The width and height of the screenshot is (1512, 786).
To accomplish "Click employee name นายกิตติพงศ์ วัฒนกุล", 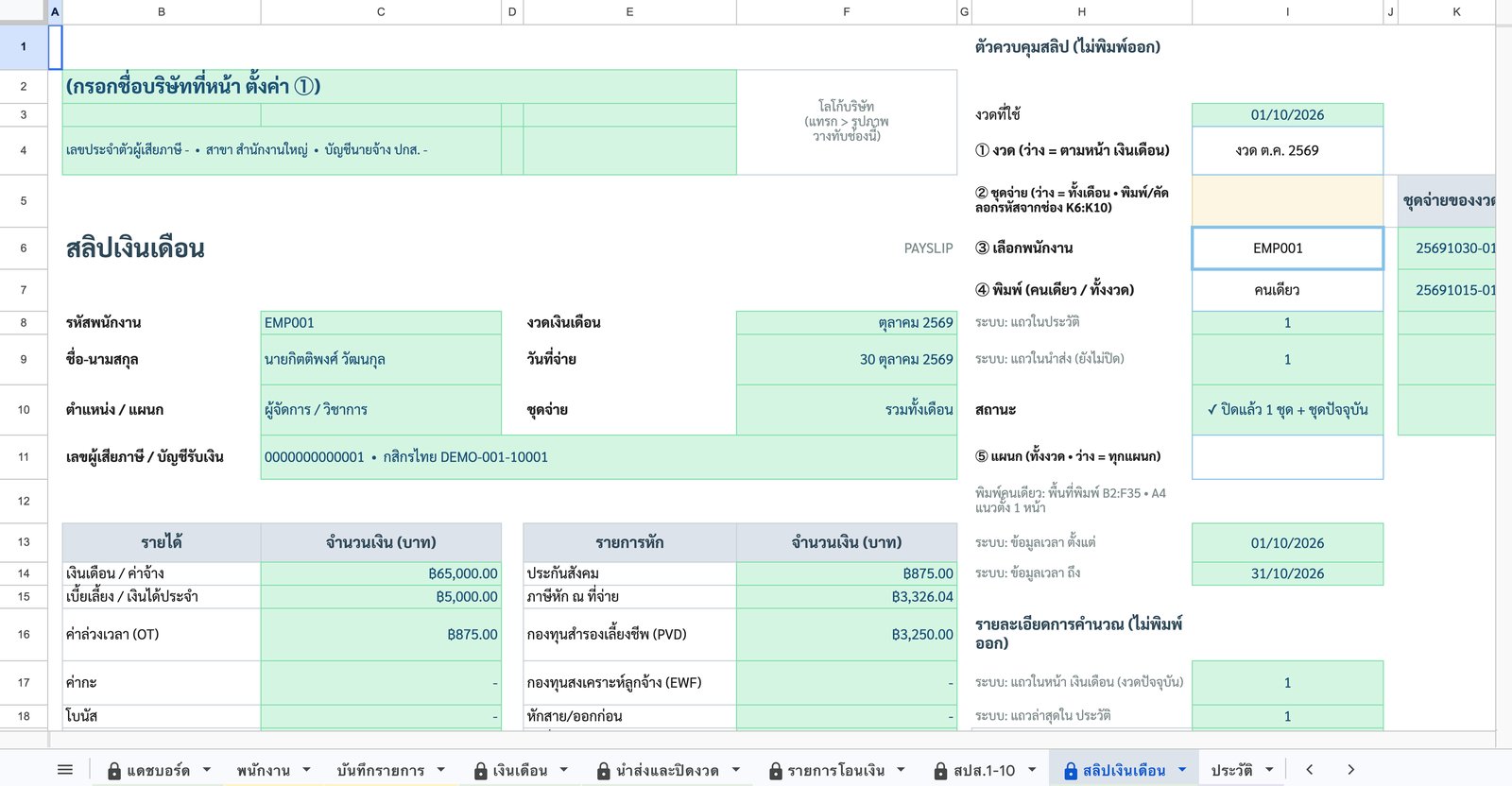I will pos(325,359).
